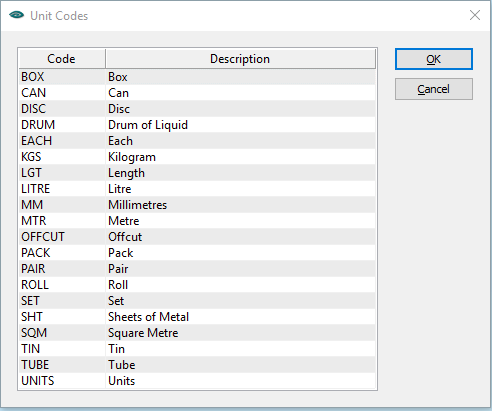
Task: Confirm selection with the OK button
Action: tap(434, 59)
